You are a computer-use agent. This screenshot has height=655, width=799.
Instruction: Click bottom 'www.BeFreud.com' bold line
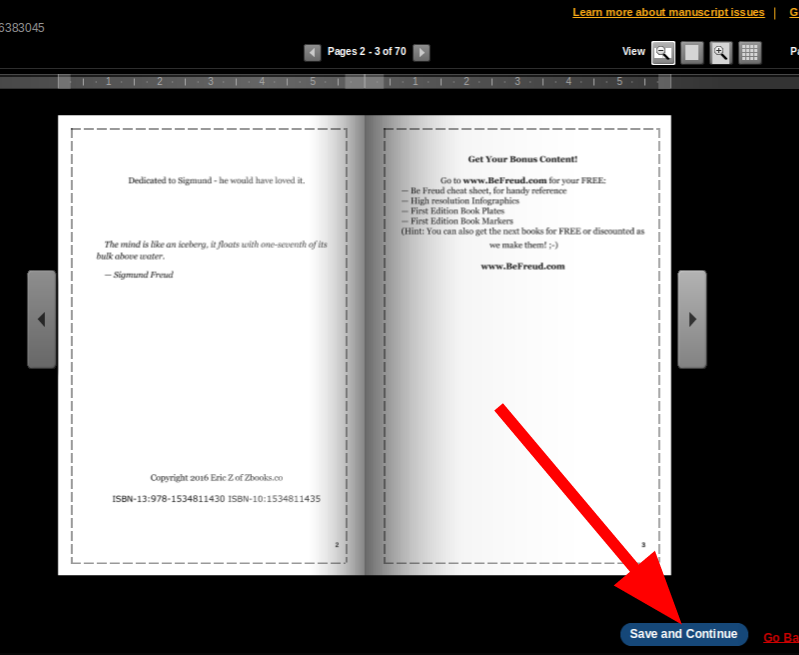(x=523, y=266)
